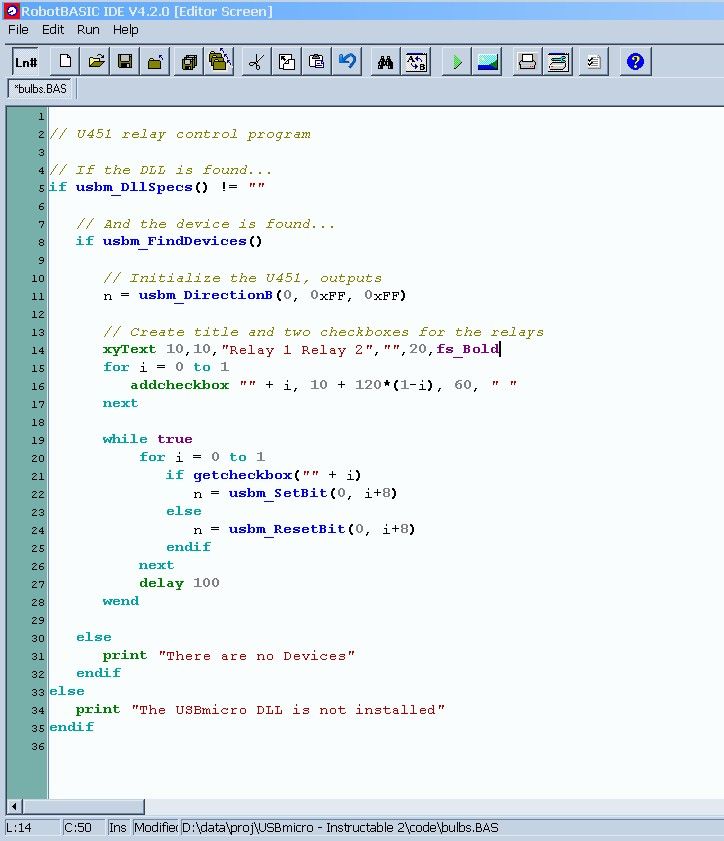724x841 pixels.
Task: Click the horizontal scrollbar thumb
Action: pyautogui.click(x=83, y=806)
